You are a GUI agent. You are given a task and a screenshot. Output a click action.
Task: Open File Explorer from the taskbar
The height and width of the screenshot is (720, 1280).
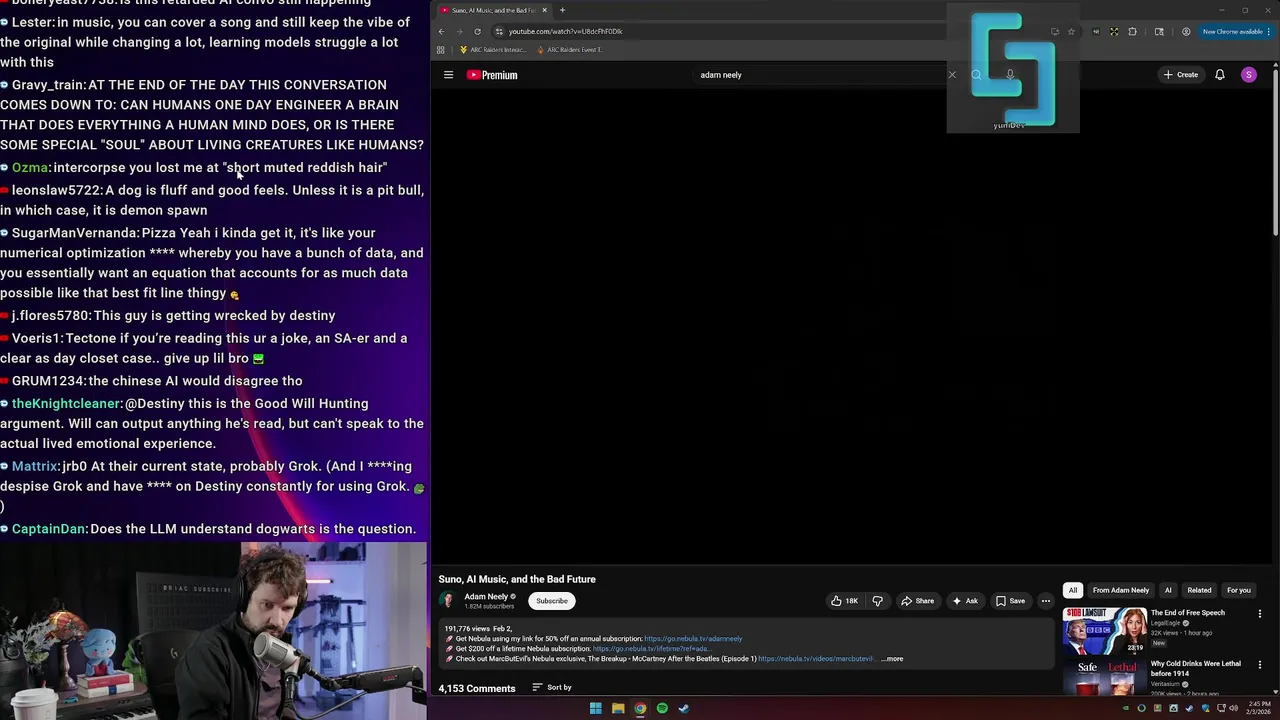[x=618, y=708]
